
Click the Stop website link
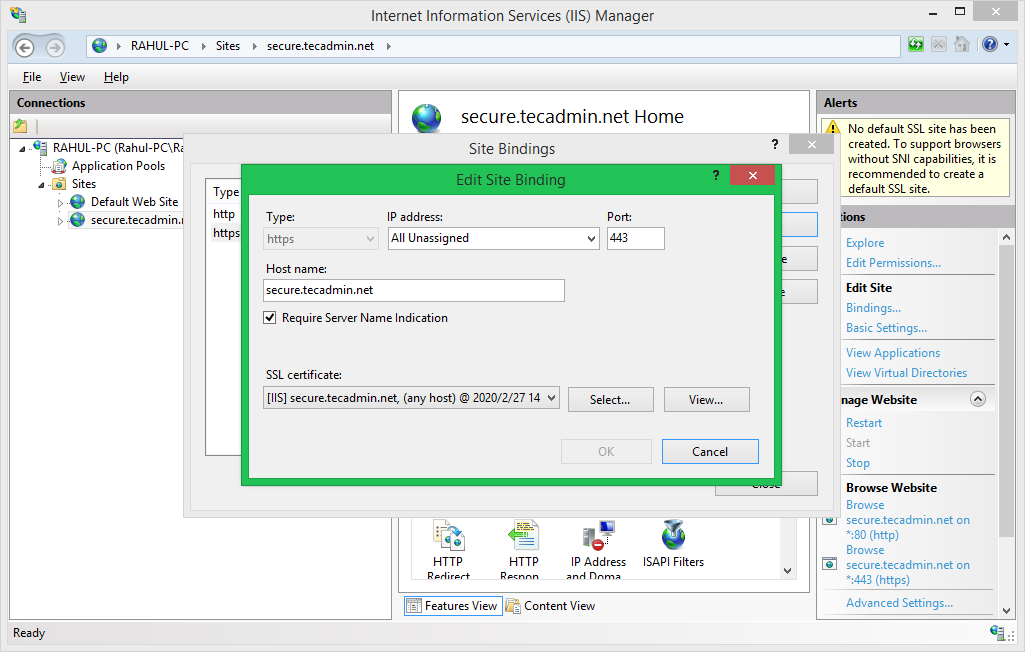858,463
